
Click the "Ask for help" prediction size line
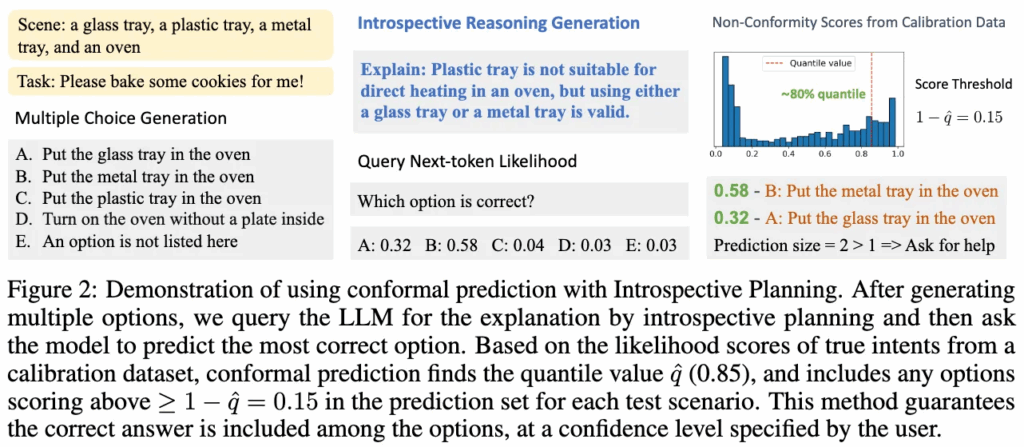point(853,245)
